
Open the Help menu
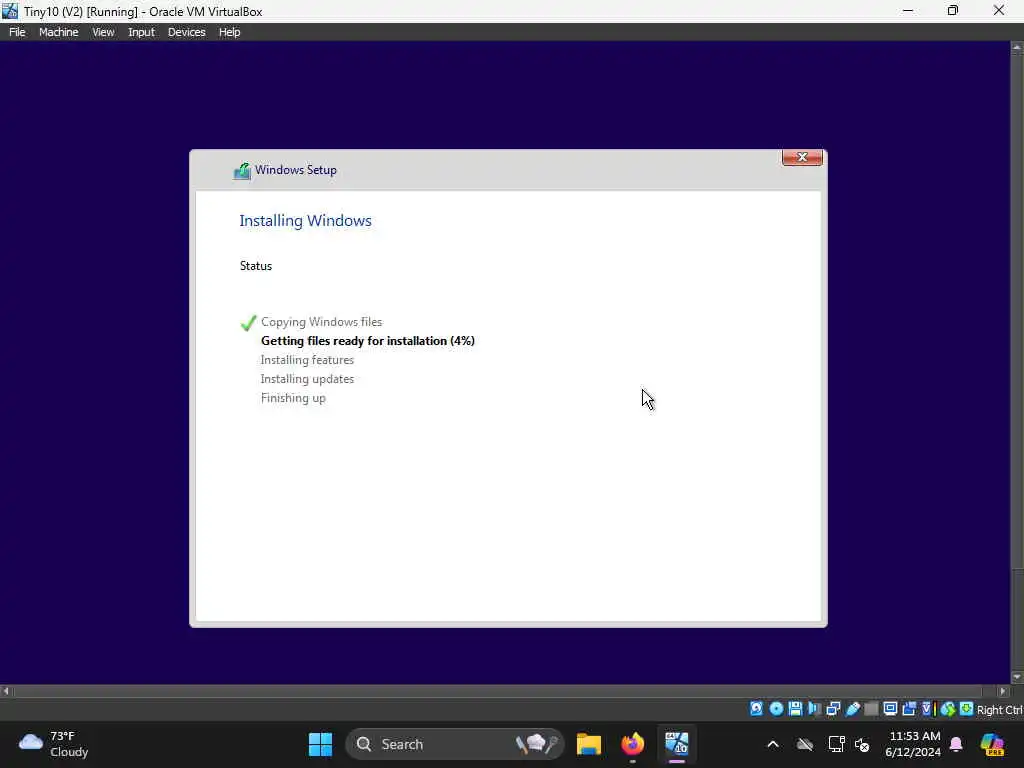coord(229,32)
